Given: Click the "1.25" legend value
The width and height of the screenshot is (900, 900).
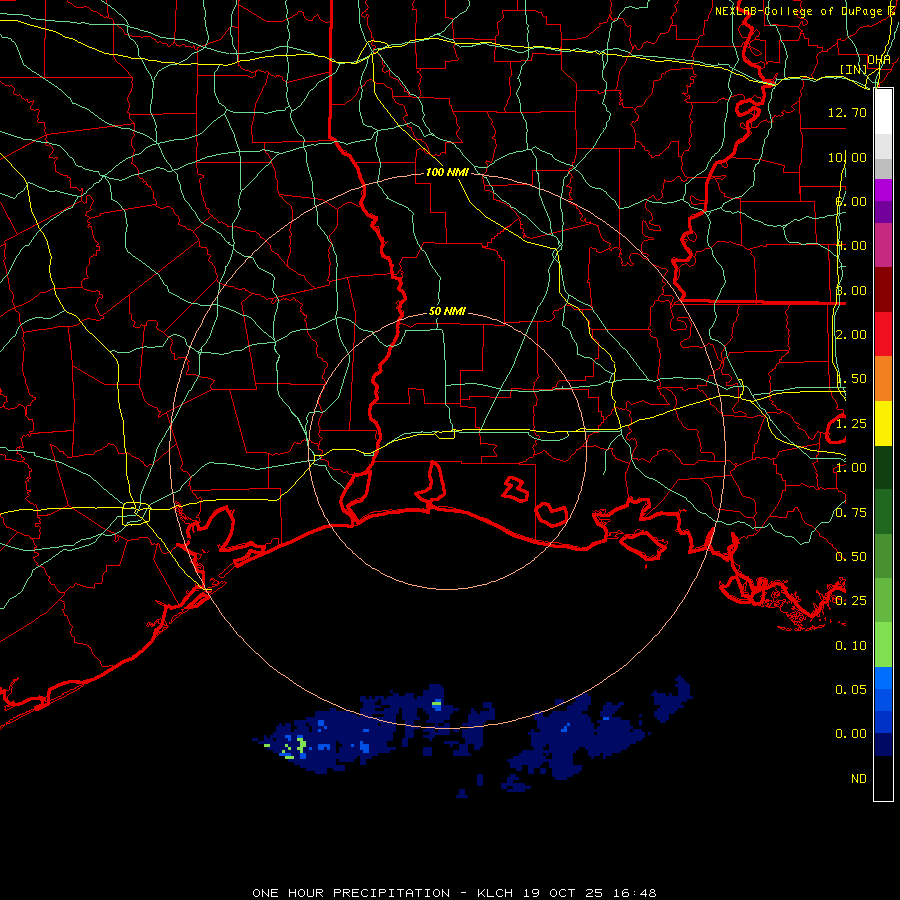Looking at the screenshot, I should click(x=851, y=424).
